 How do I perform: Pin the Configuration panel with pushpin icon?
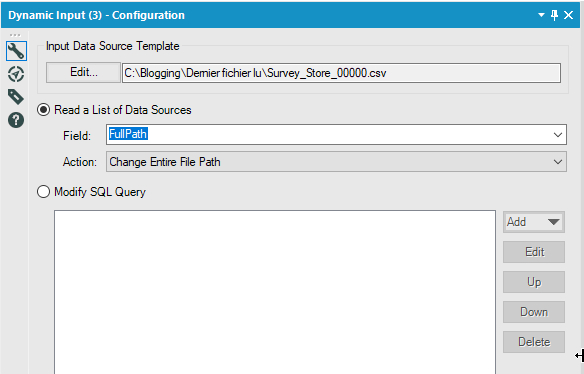[x=555, y=15]
